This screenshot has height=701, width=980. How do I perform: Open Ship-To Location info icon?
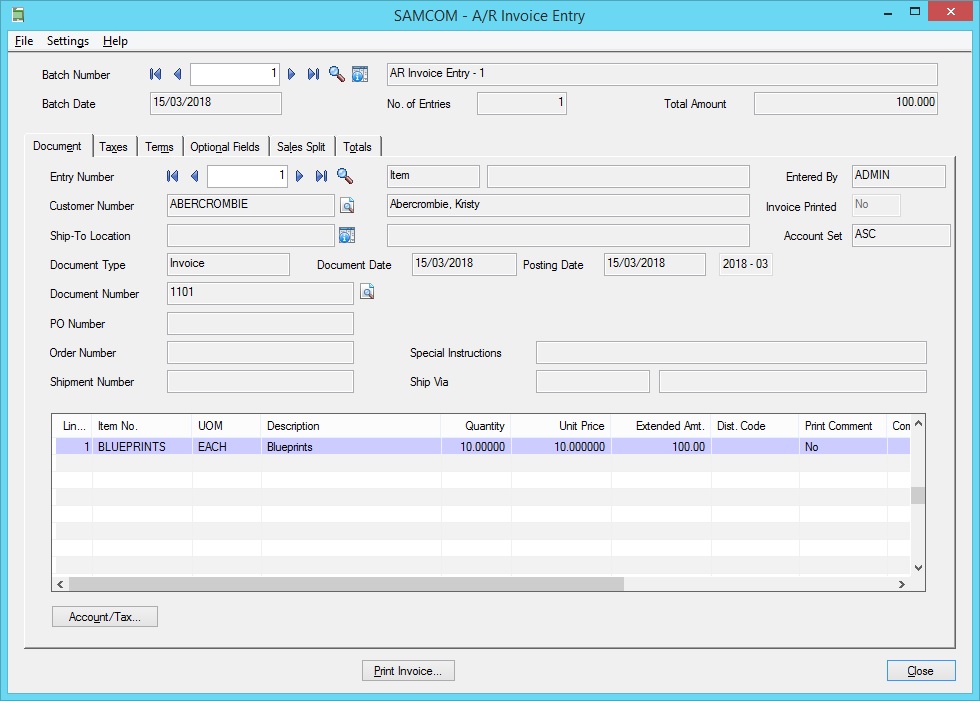(x=347, y=235)
